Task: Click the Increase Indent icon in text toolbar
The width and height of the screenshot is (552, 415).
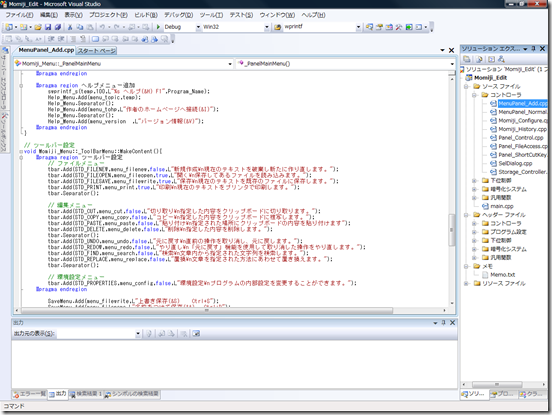Action: (x=61, y=39)
